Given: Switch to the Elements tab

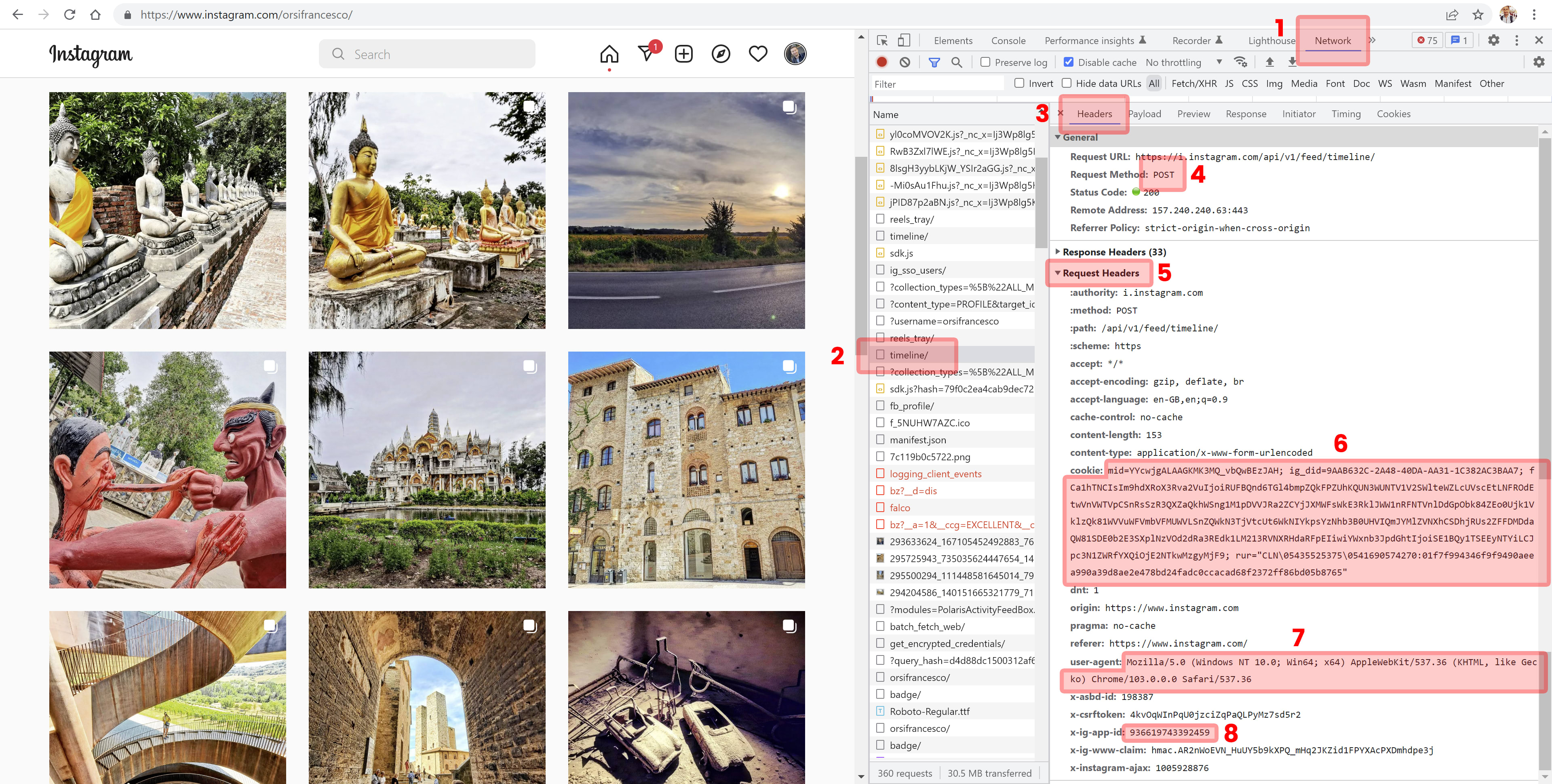Looking at the screenshot, I should pos(953,40).
